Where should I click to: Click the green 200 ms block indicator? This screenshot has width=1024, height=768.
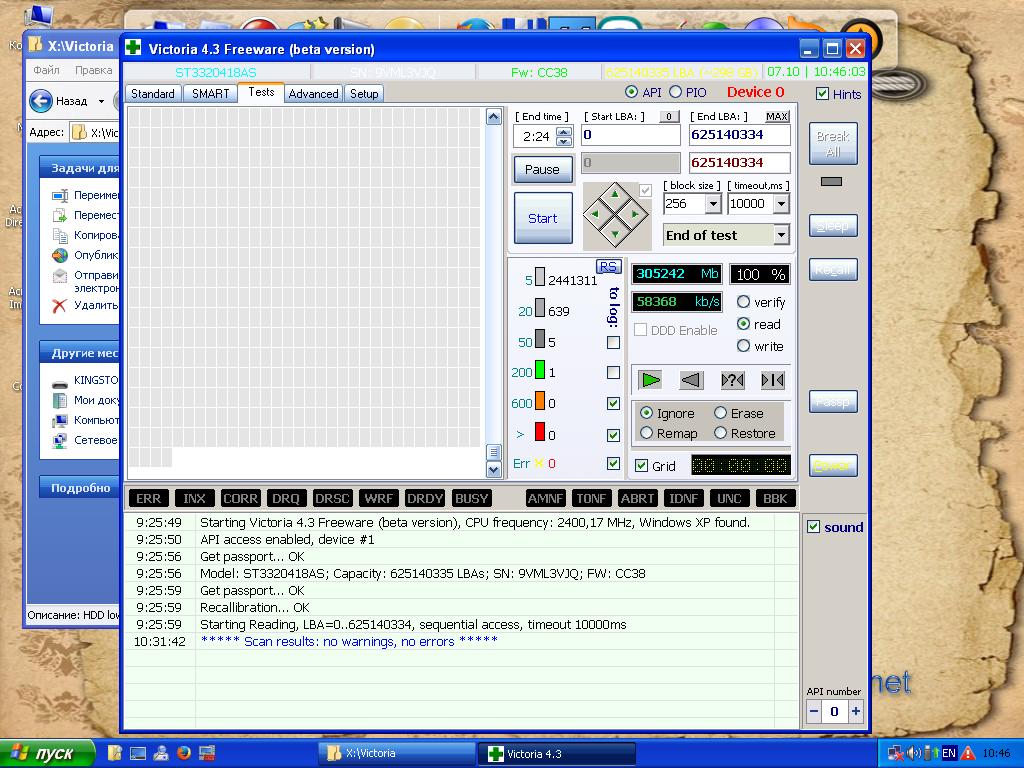[x=540, y=370]
